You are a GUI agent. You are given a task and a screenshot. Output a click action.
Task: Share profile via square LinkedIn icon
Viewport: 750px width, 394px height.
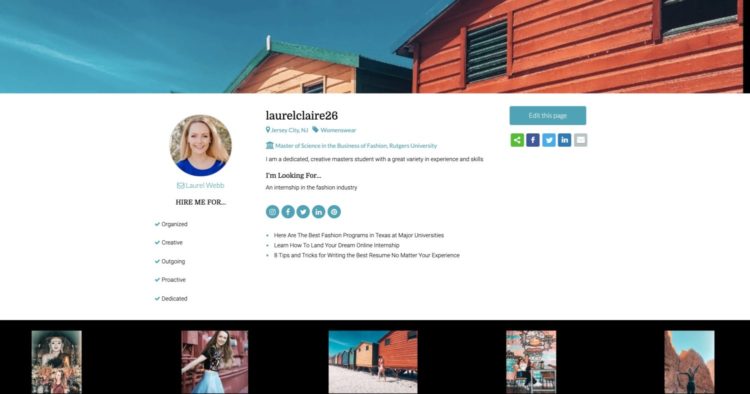click(x=564, y=140)
